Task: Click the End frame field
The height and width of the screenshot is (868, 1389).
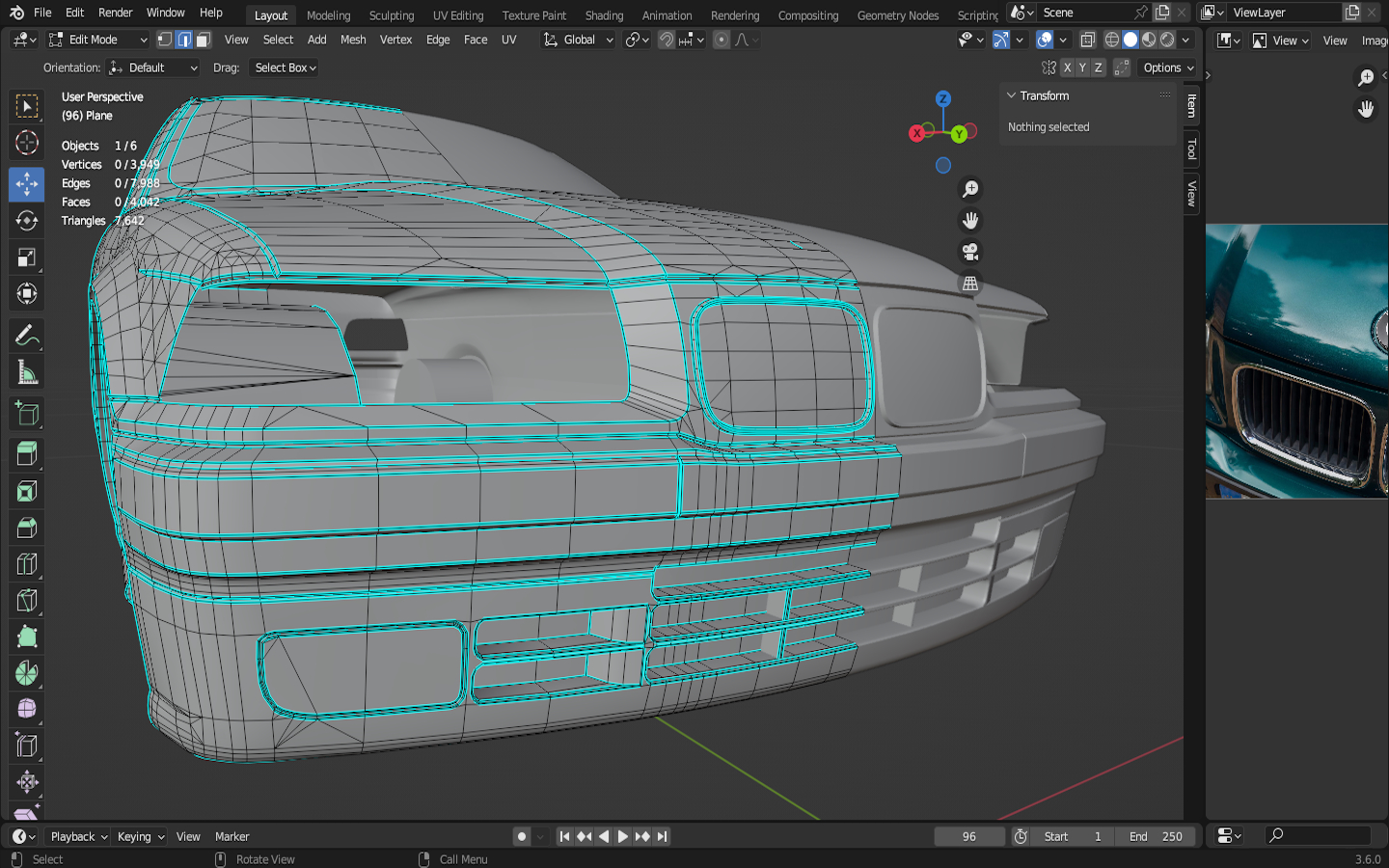Action: pyautogui.click(x=1156, y=836)
